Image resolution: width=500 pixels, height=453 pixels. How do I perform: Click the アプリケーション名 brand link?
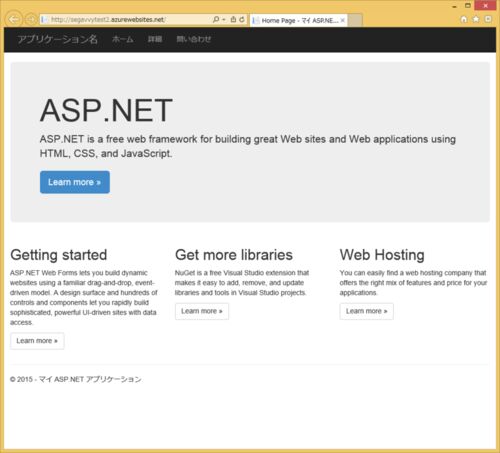click(x=57, y=39)
